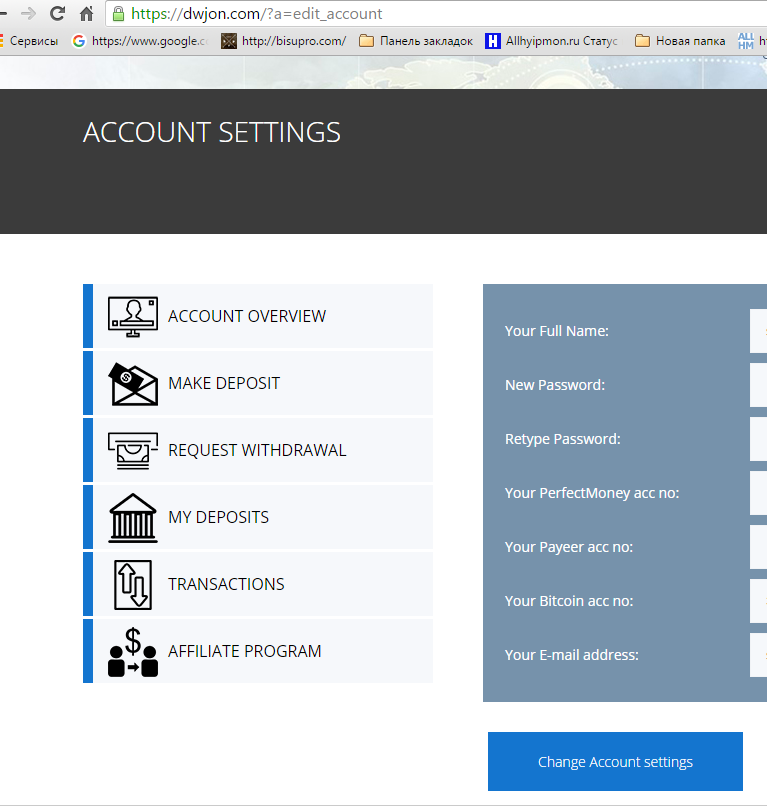The image size is (767, 806).
Task: Reload the page with the refresh icon
Action: [x=57, y=13]
